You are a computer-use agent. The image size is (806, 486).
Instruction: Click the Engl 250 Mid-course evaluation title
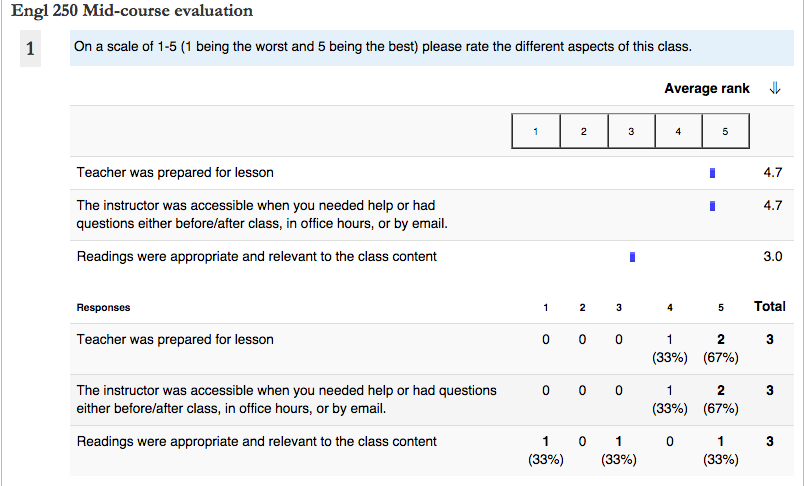tap(132, 11)
